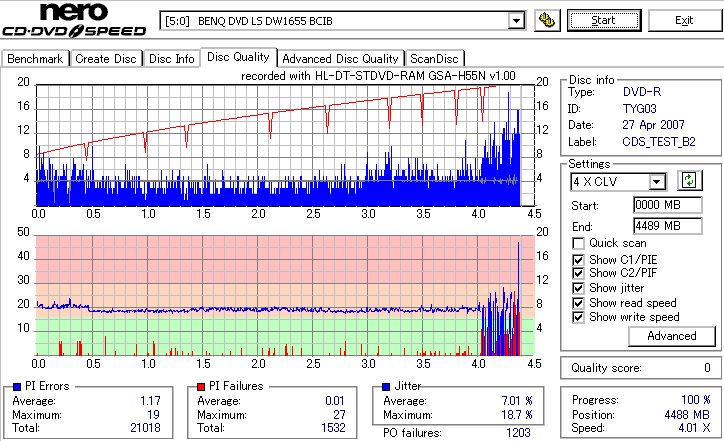
Task: Click the PI Errors upper graph
Action: pyautogui.click(x=285, y=145)
